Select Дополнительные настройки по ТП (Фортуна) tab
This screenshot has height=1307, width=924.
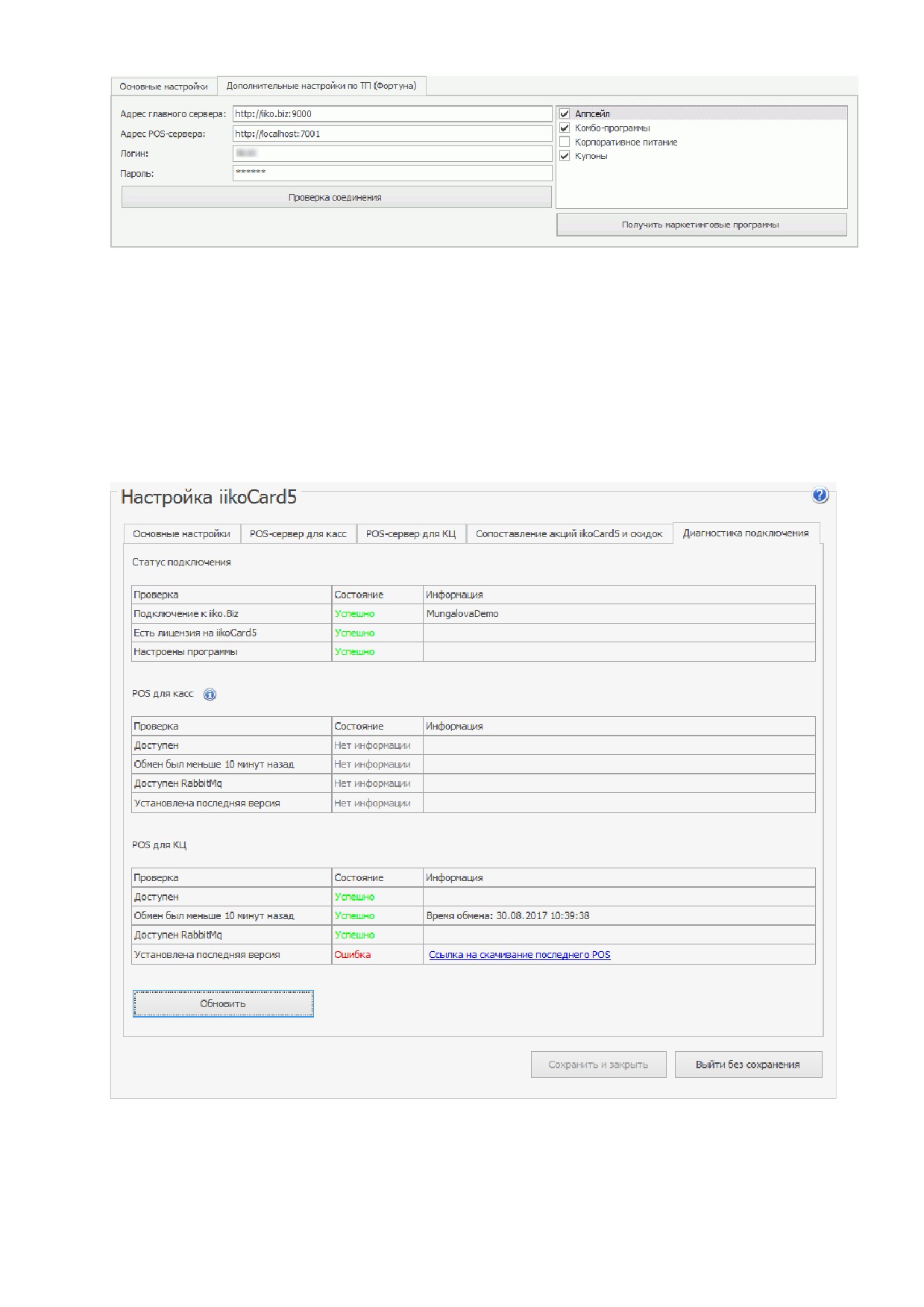(x=321, y=86)
